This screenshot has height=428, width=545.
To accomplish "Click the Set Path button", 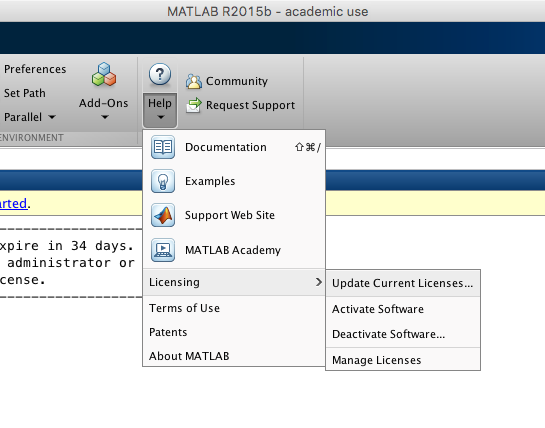I will [25, 93].
